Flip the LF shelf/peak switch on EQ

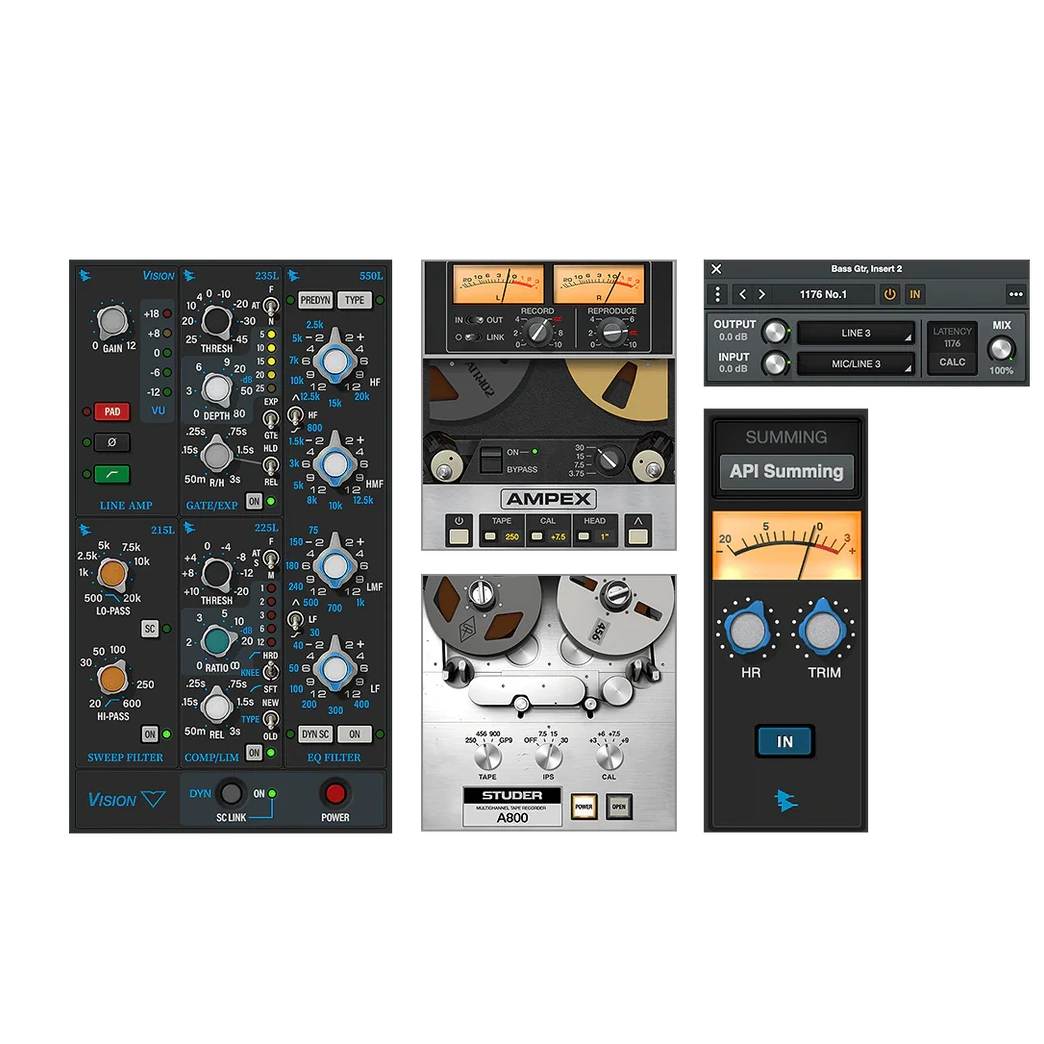tap(295, 621)
